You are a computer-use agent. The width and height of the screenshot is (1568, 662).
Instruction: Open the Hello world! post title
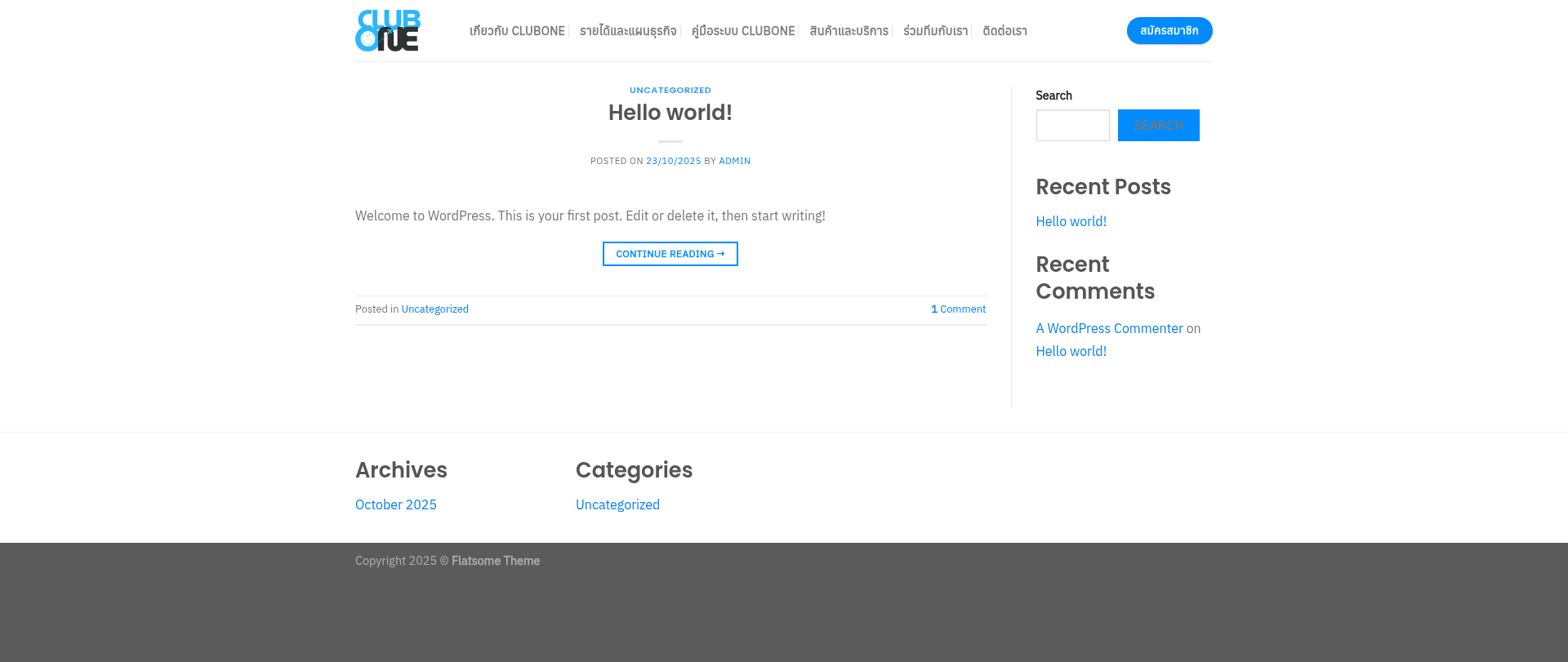[670, 113]
